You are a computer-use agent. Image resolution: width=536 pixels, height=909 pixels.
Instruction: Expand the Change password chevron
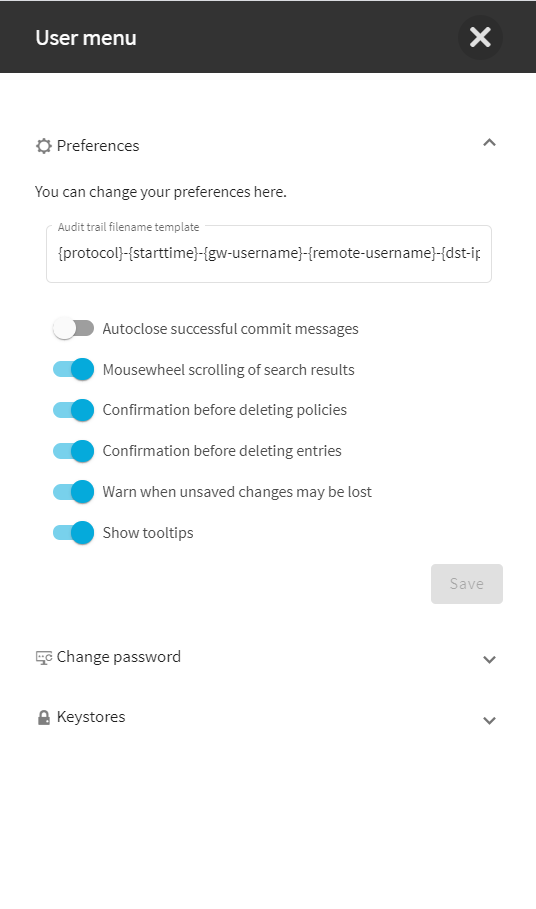(489, 660)
